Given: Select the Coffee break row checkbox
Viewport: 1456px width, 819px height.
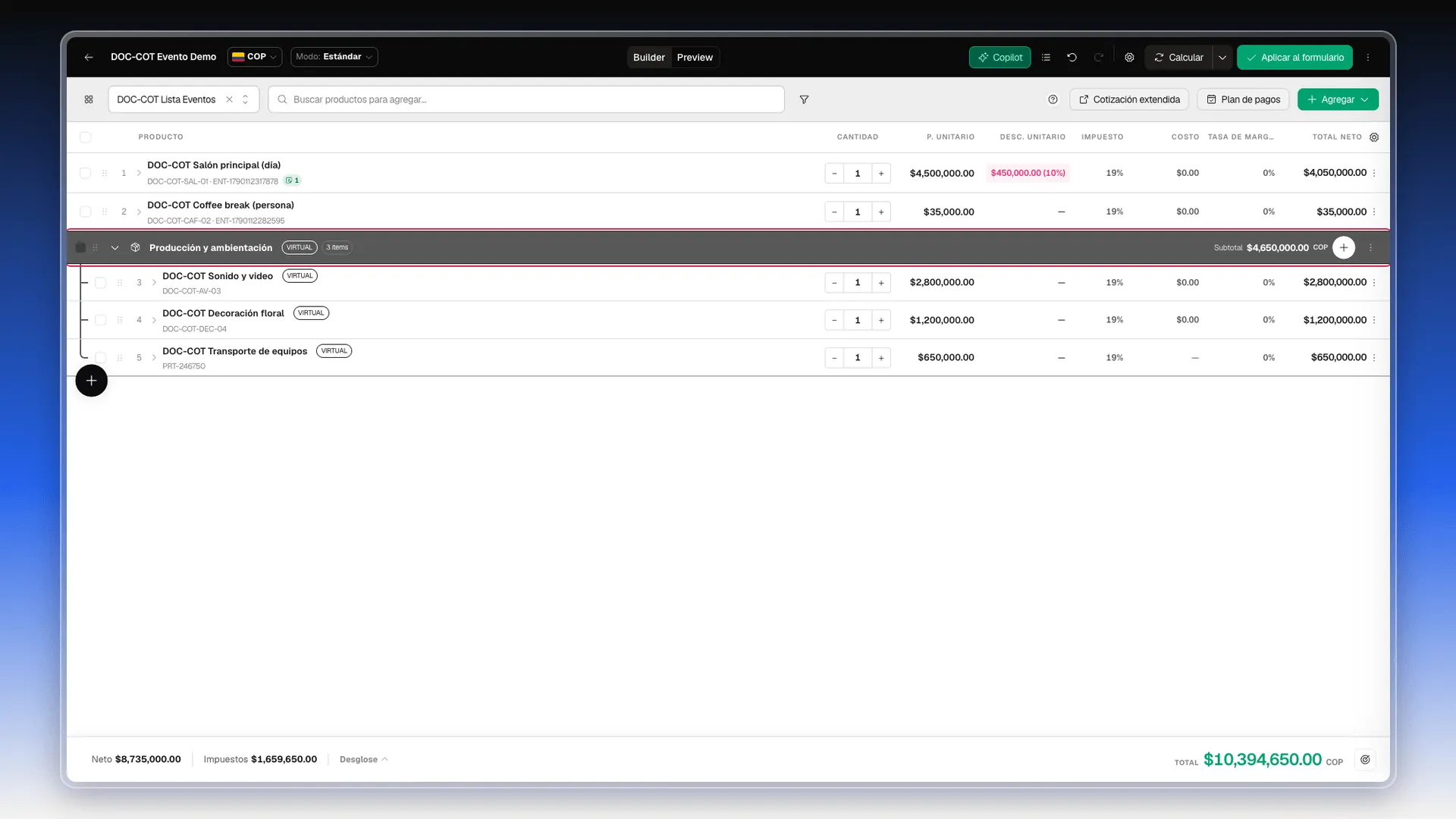Looking at the screenshot, I should pyautogui.click(x=85, y=212).
